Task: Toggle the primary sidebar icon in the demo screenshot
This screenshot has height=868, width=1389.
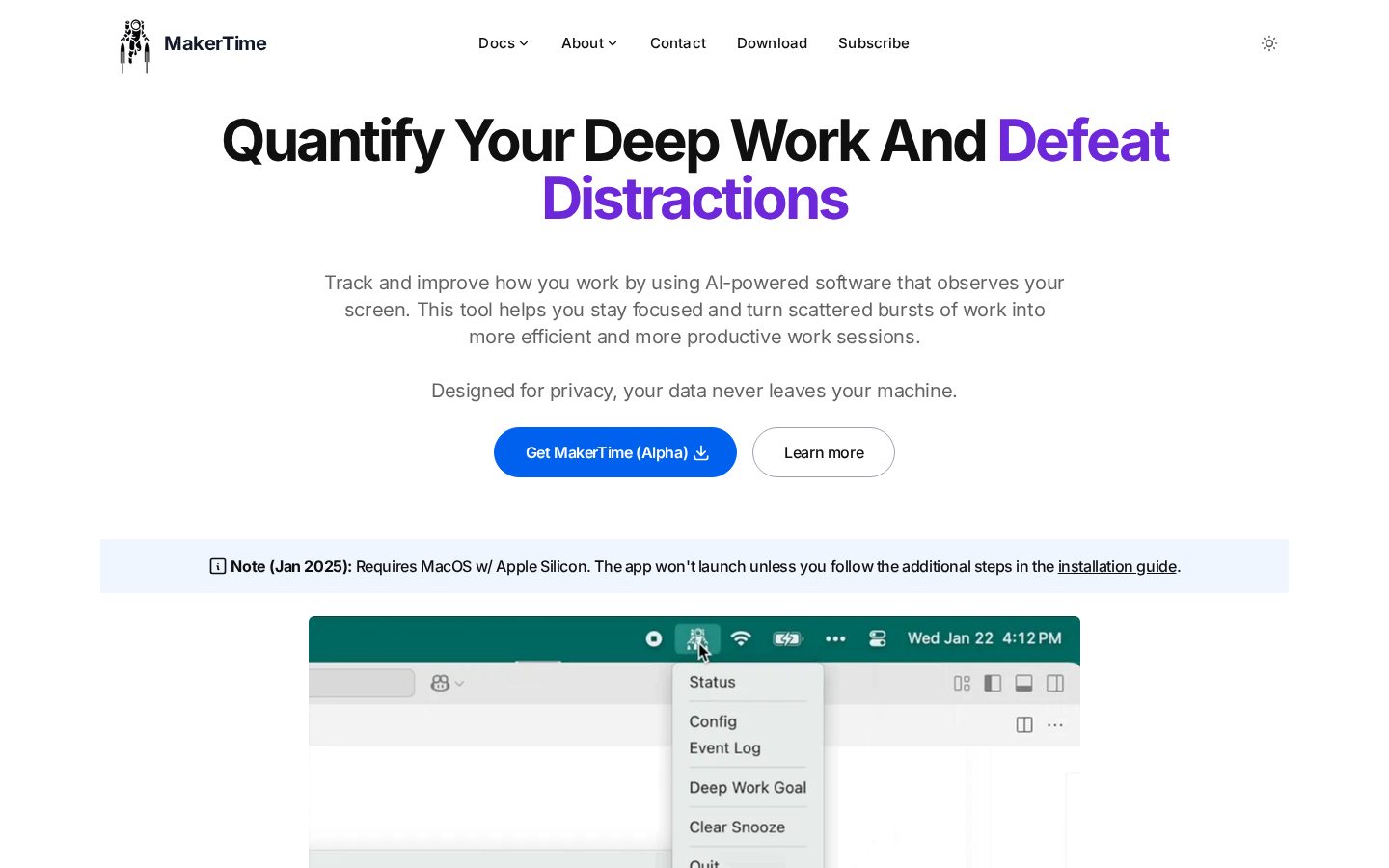Action: pyautogui.click(x=993, y=683)
